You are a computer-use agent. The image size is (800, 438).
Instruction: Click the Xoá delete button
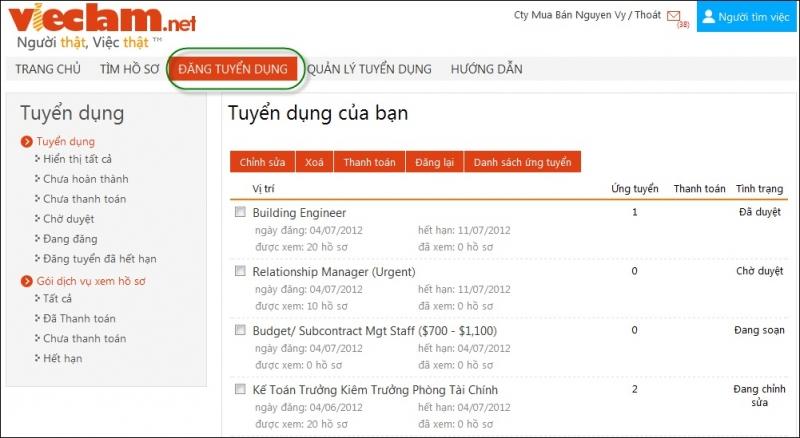click(314, 162)
